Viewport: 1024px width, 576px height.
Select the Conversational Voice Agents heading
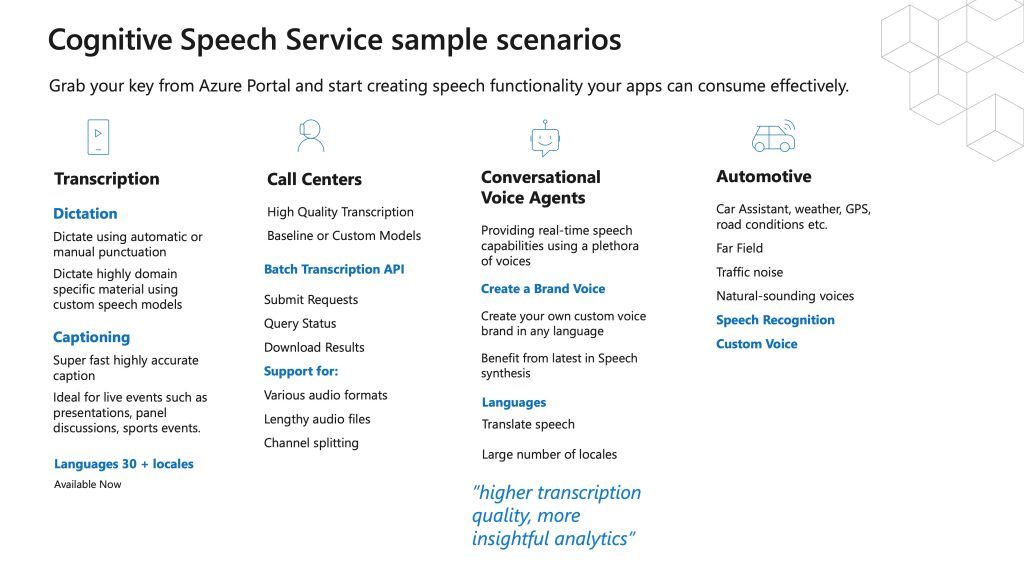(x=541, y=187)
